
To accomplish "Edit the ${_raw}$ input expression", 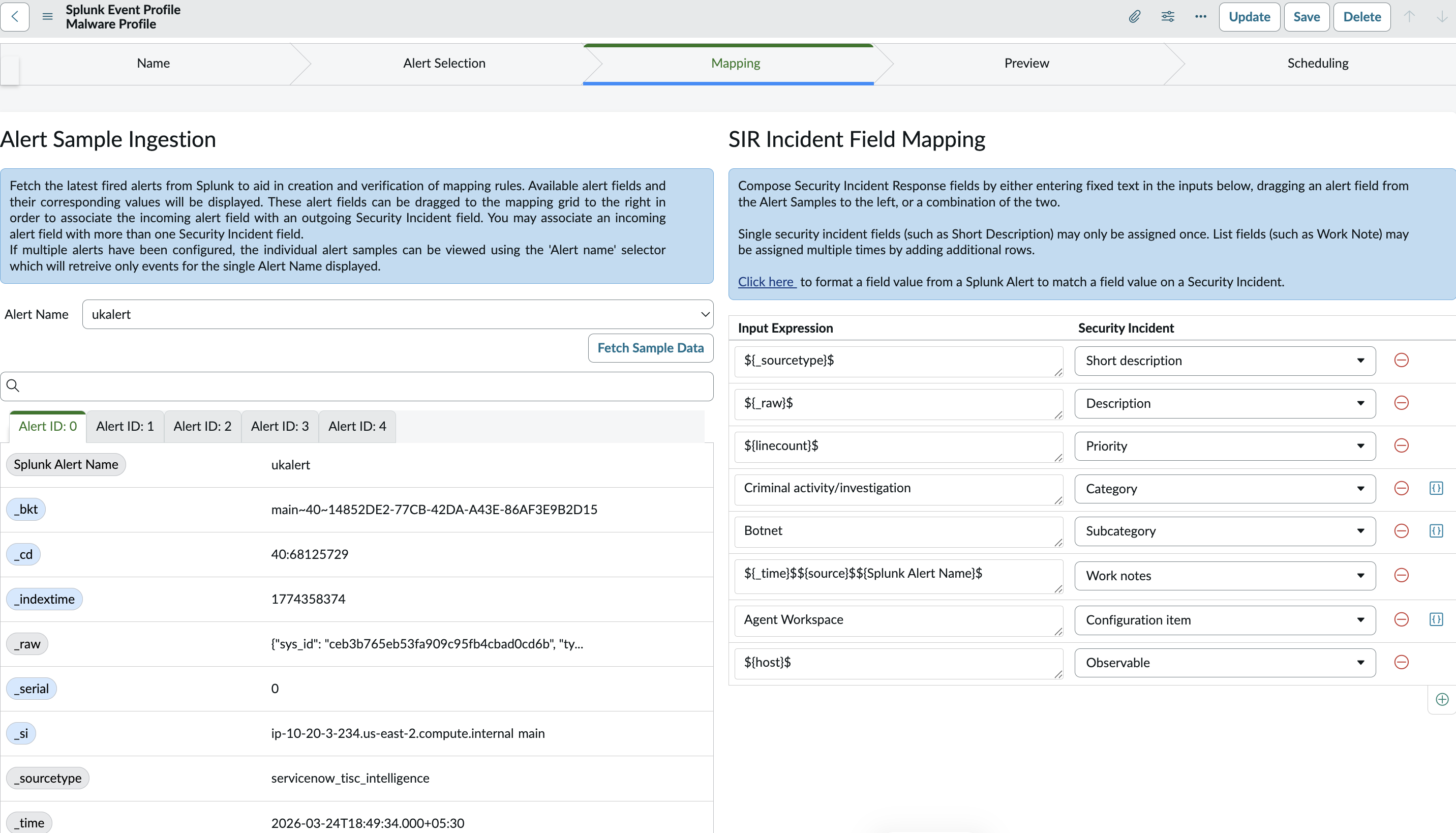I will click(898, 404).
